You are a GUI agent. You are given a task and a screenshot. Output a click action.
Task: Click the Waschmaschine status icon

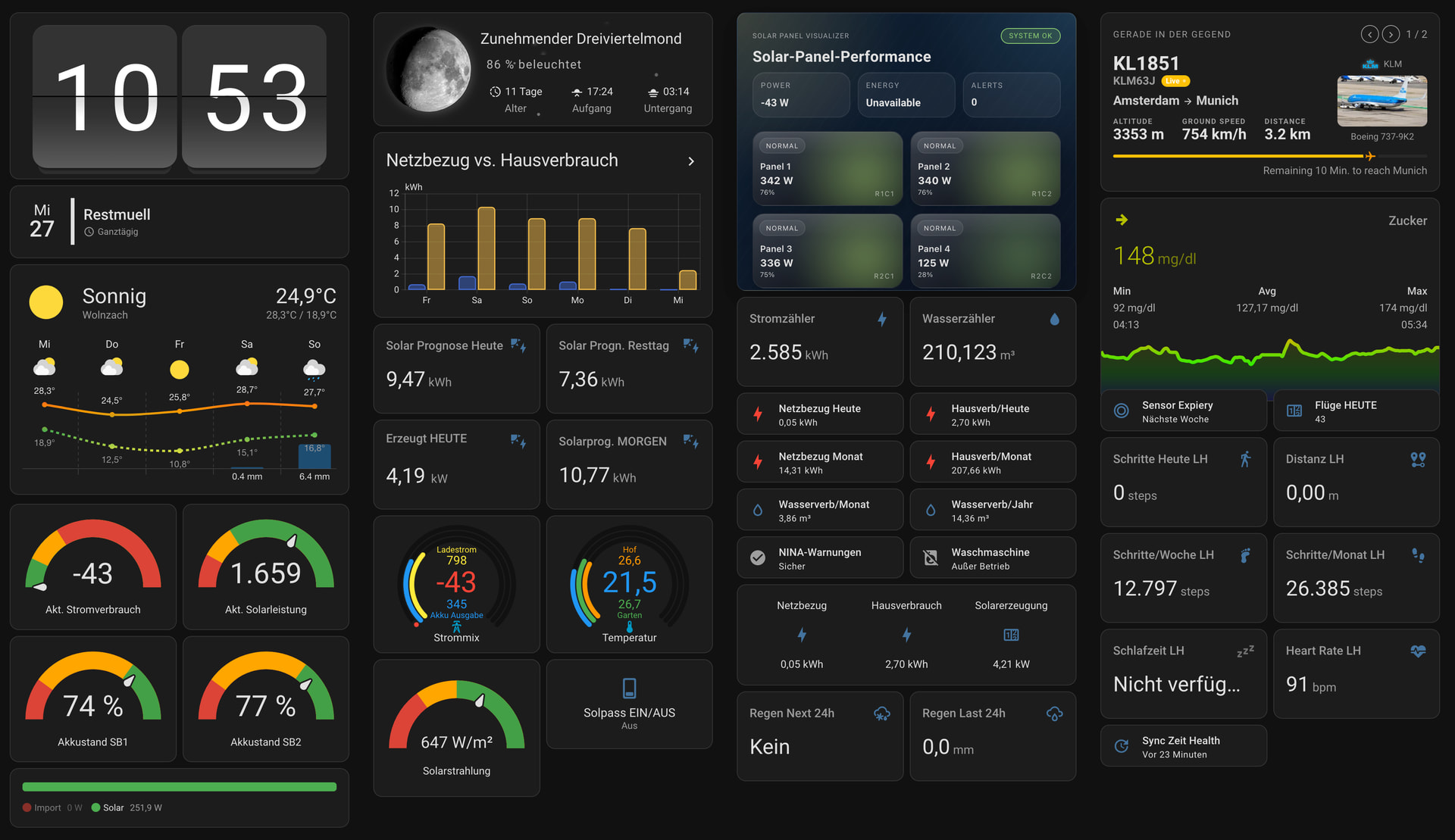pyautogui.click(x=931, y=558)
